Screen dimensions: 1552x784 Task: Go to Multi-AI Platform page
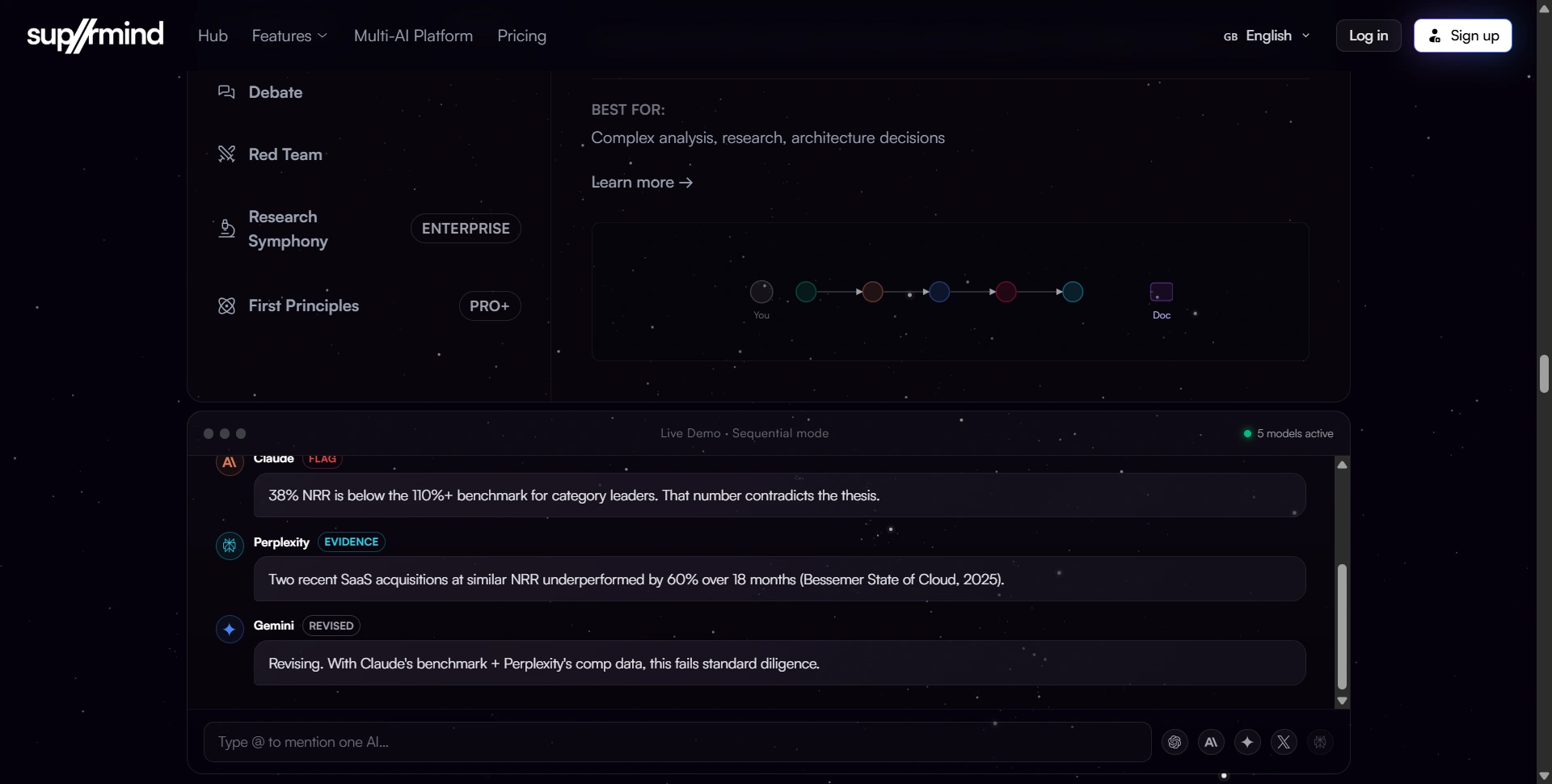tap(413, 36)
